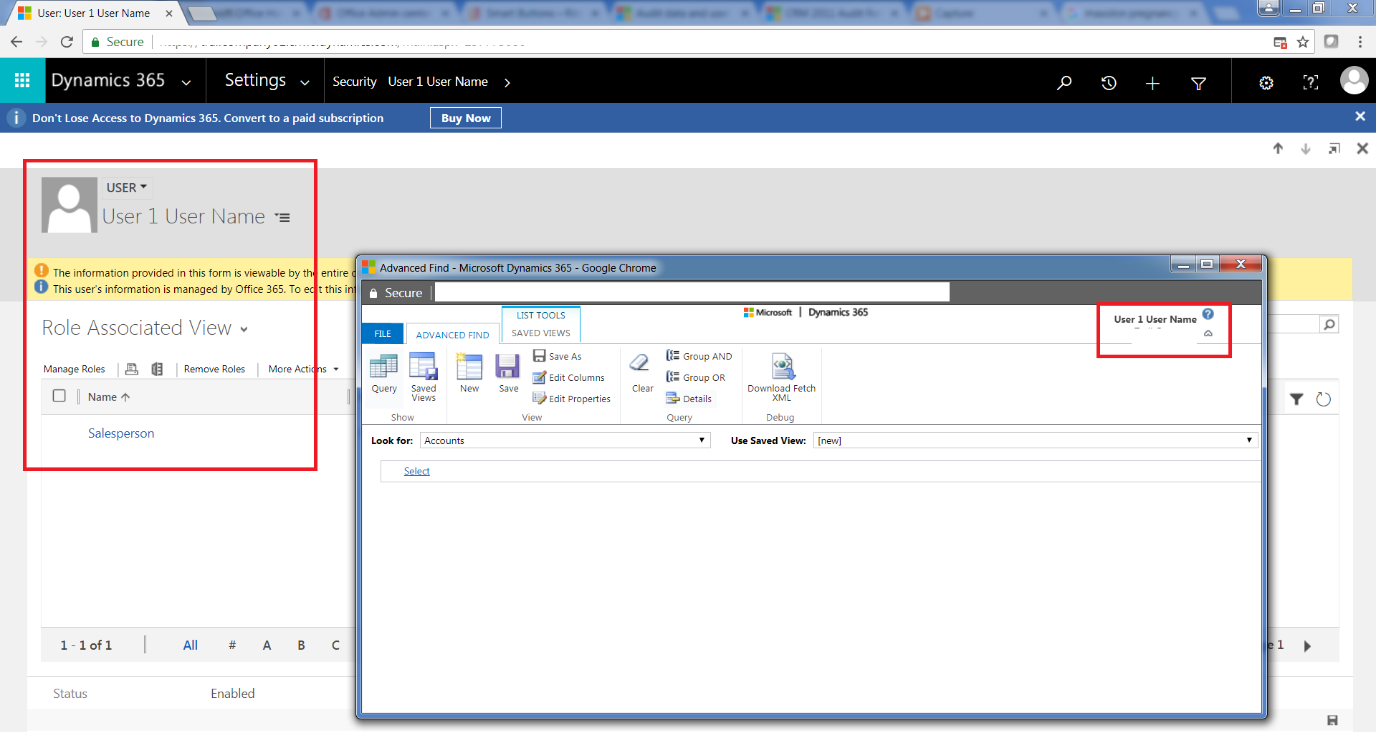Open the settings gear in Dynamics nav bar

coord(1266,83)
